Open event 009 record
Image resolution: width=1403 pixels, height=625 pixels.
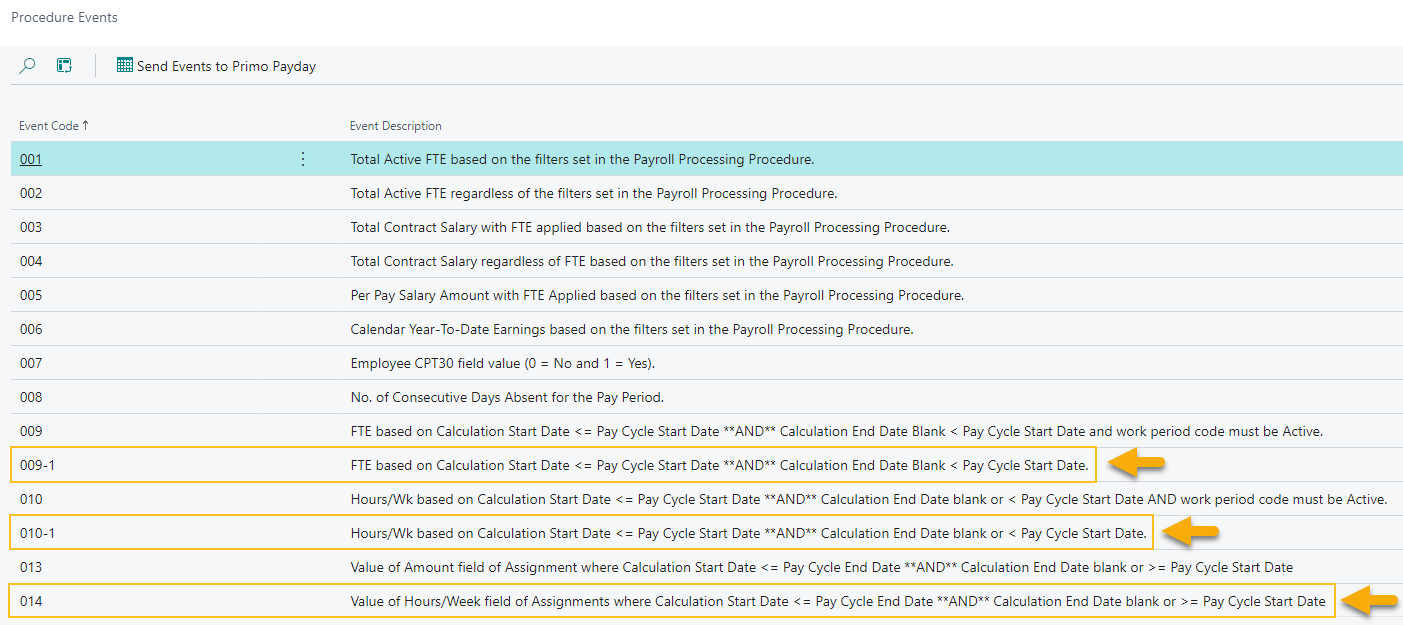(30, 431)
